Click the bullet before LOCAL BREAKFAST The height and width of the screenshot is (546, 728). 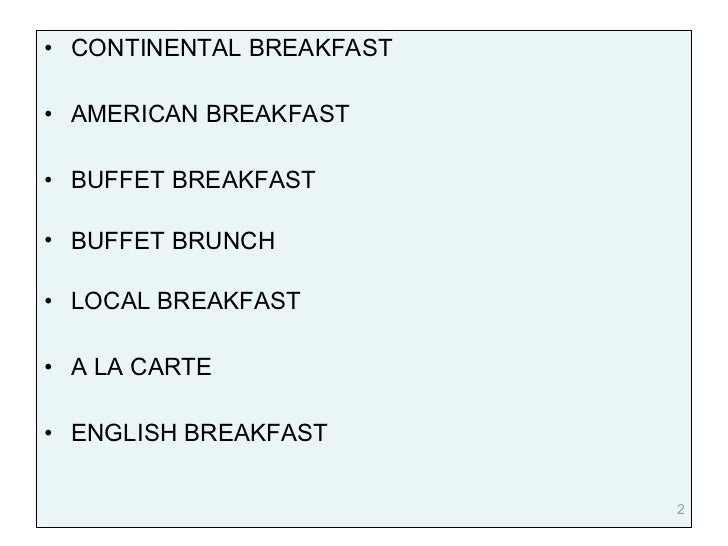48,301
